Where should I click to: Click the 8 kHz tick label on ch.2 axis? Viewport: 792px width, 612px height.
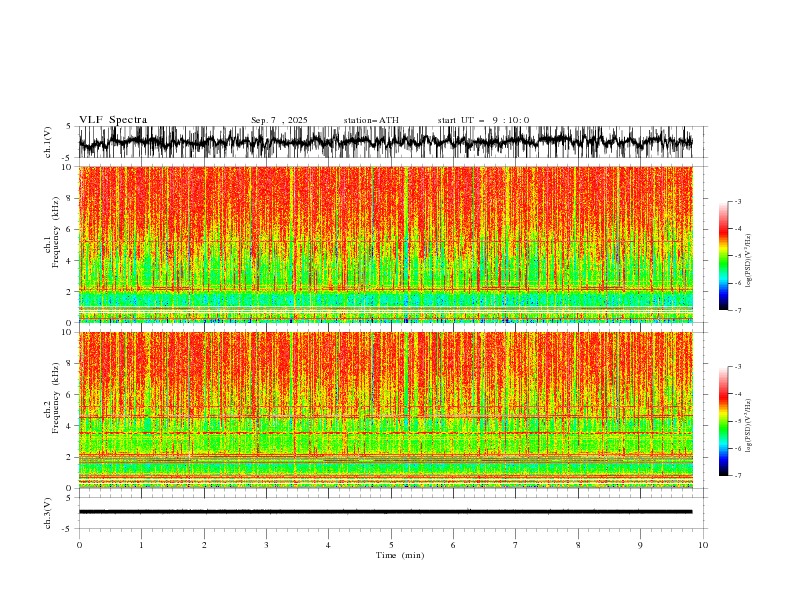point(69,364)
